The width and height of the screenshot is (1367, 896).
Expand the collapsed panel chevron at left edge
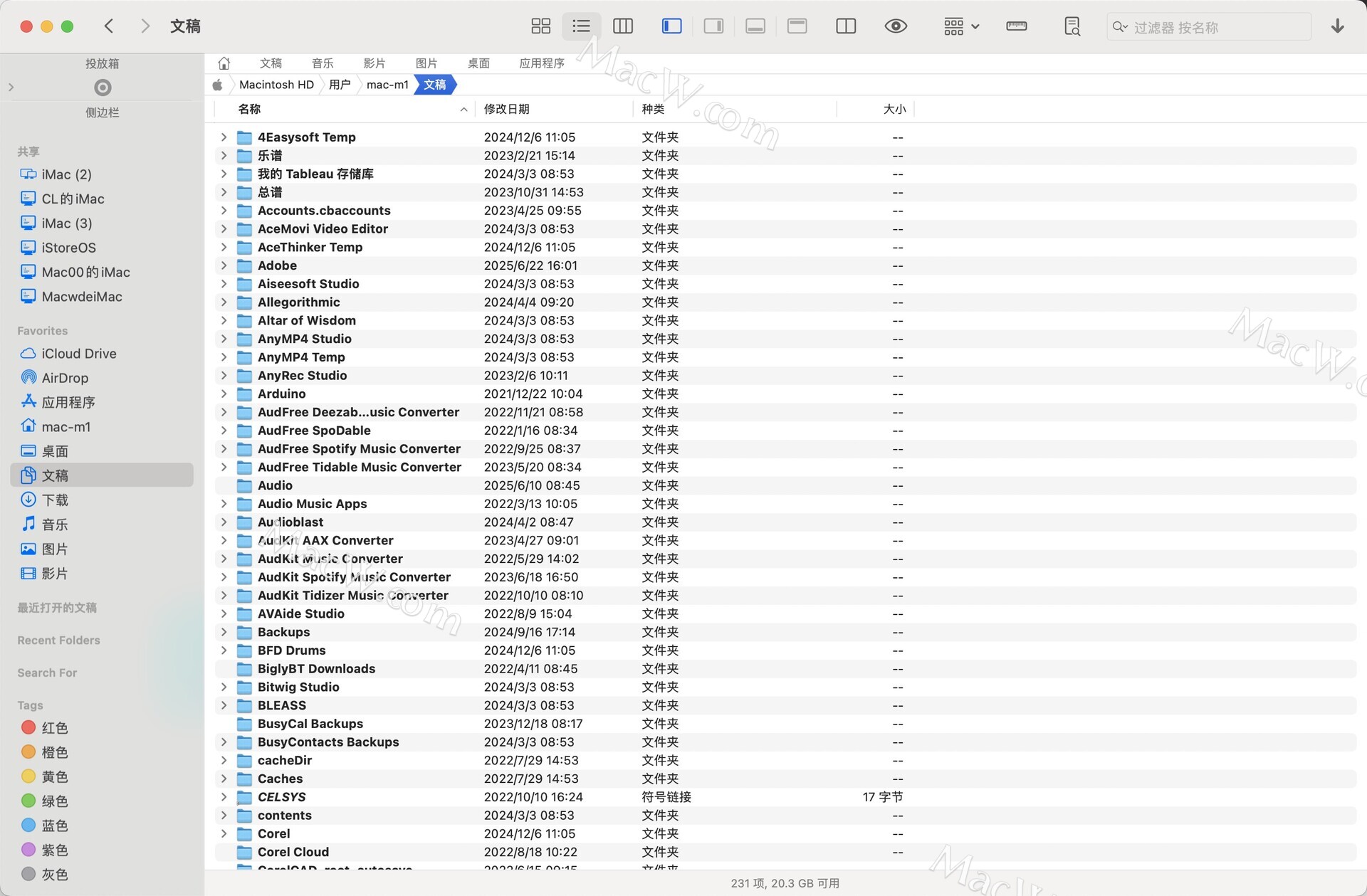pos(11,88)
